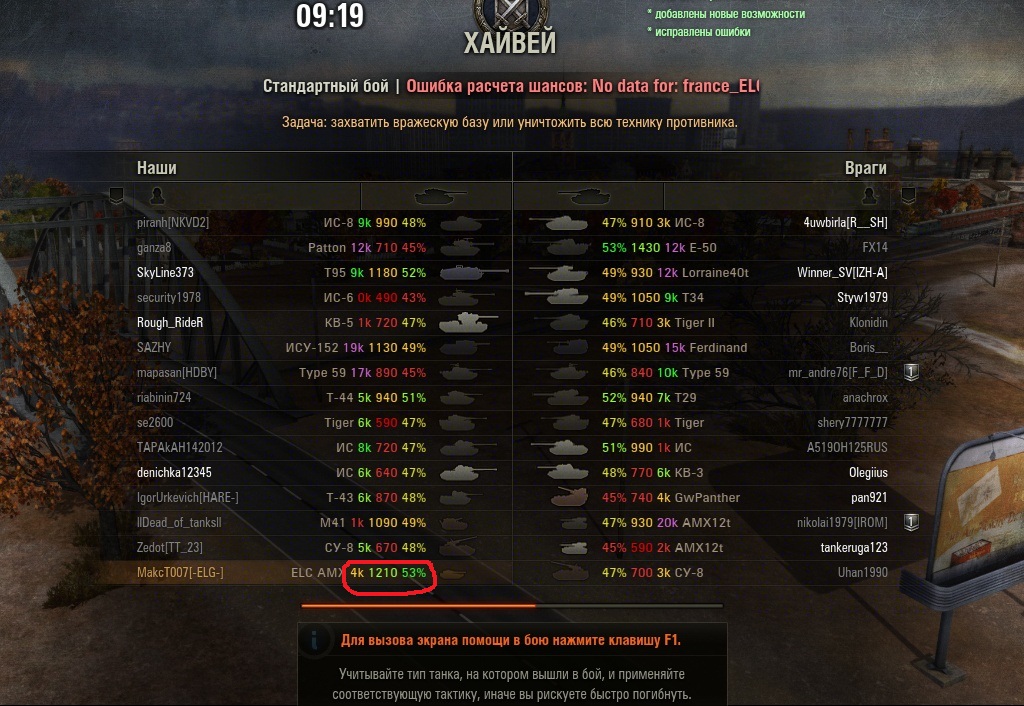Click the red GwPanther artillery icon

point(569,497)
